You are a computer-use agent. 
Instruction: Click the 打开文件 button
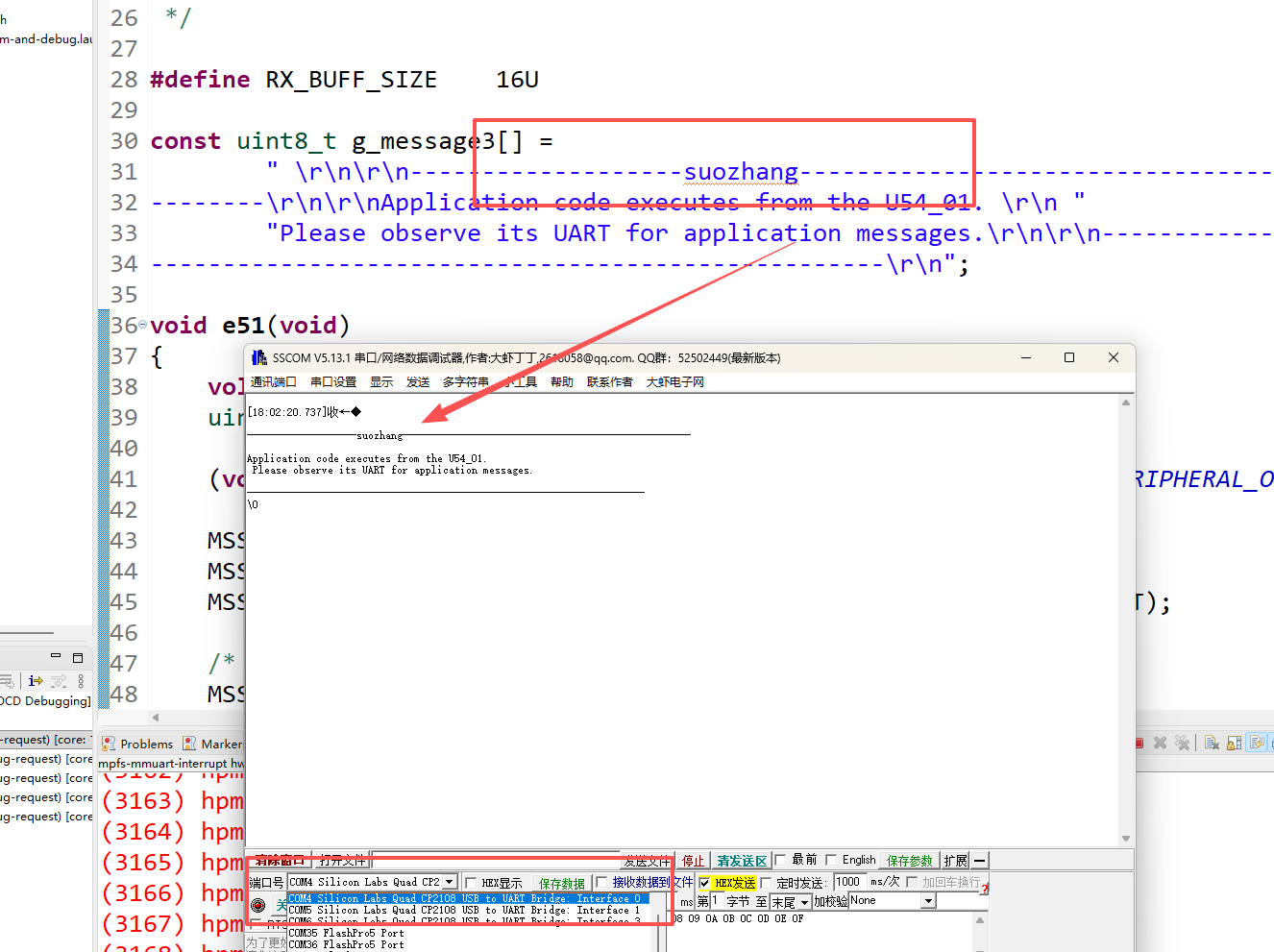tap(342, 861)
